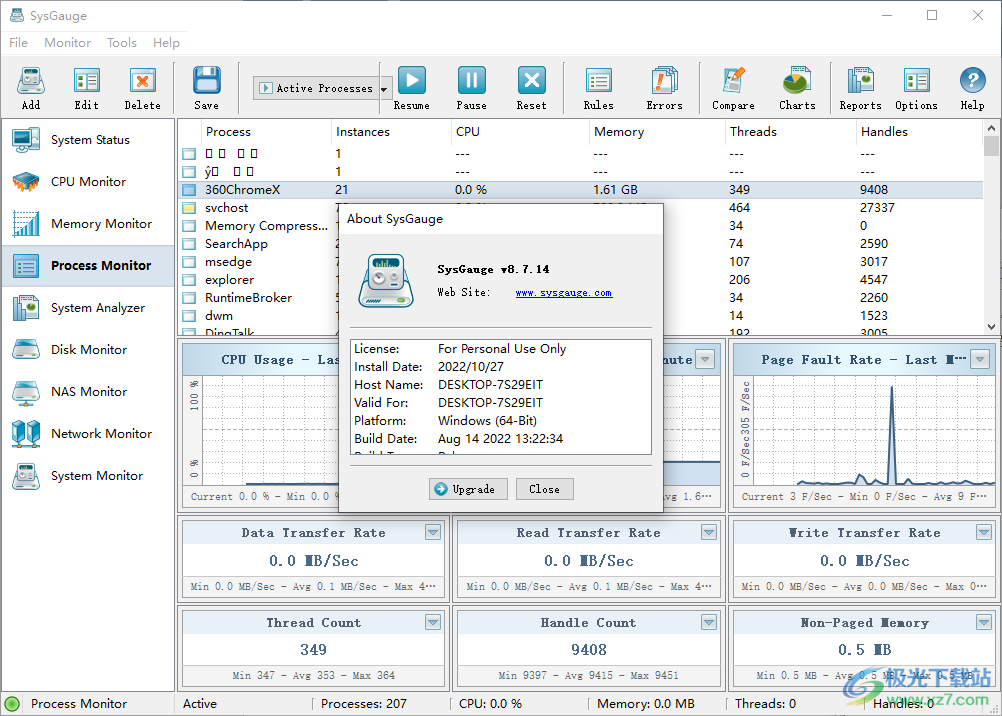Sort by the Instances column header
1002x716 pixels.
[391, 132]
